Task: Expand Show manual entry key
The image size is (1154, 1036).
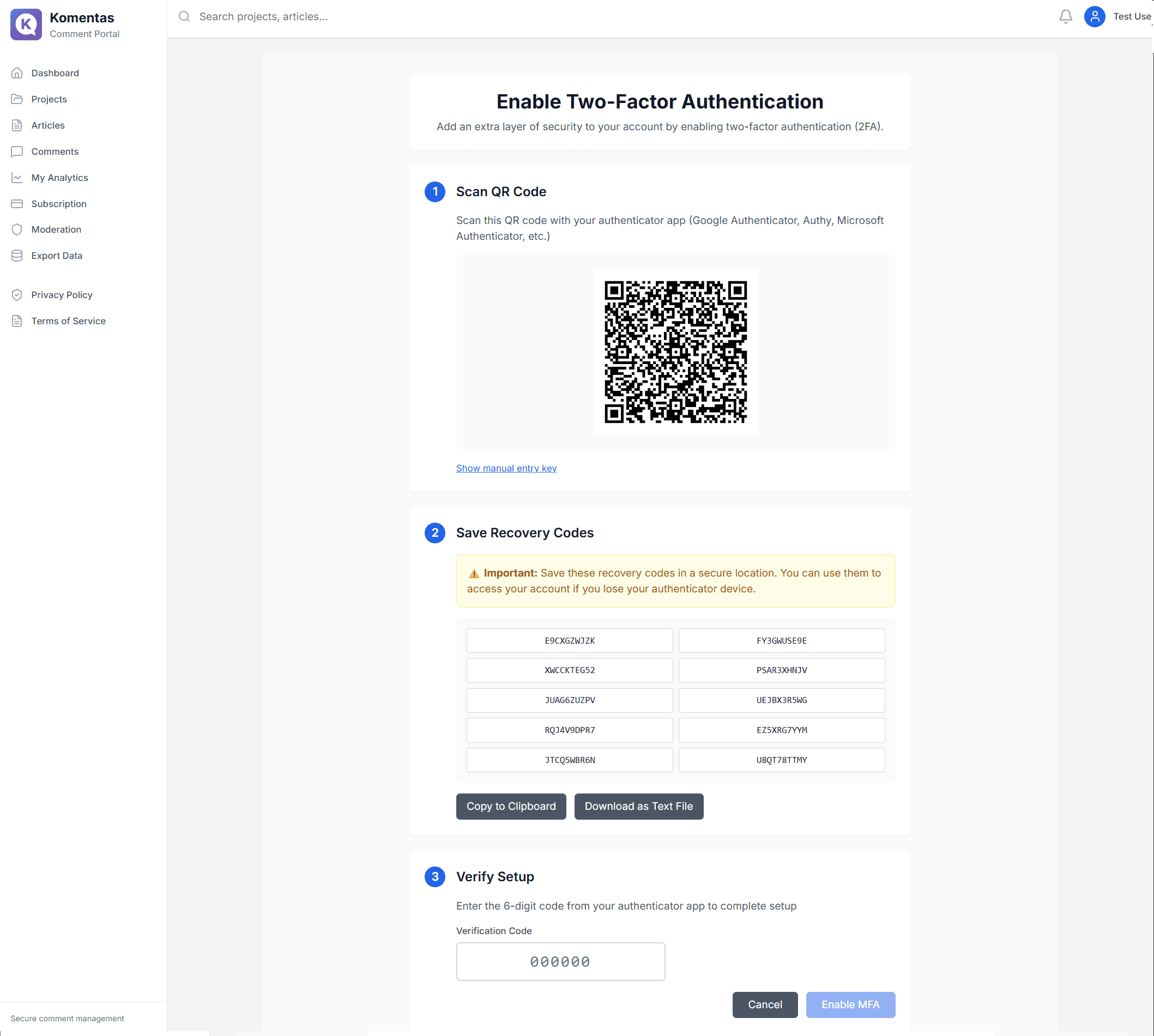Action: 505,468
